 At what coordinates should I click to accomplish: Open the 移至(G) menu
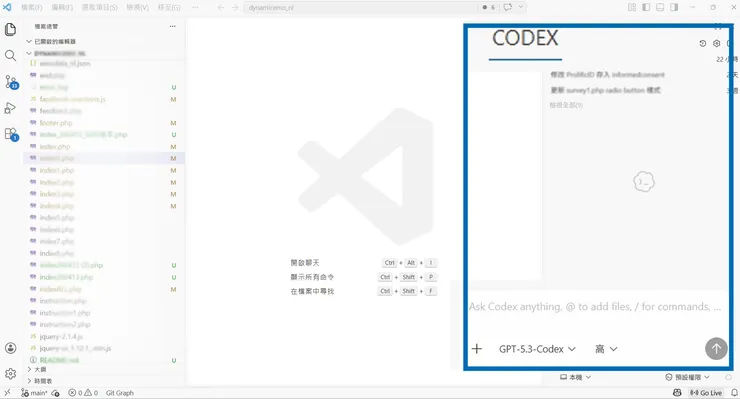tap(169, 8)
